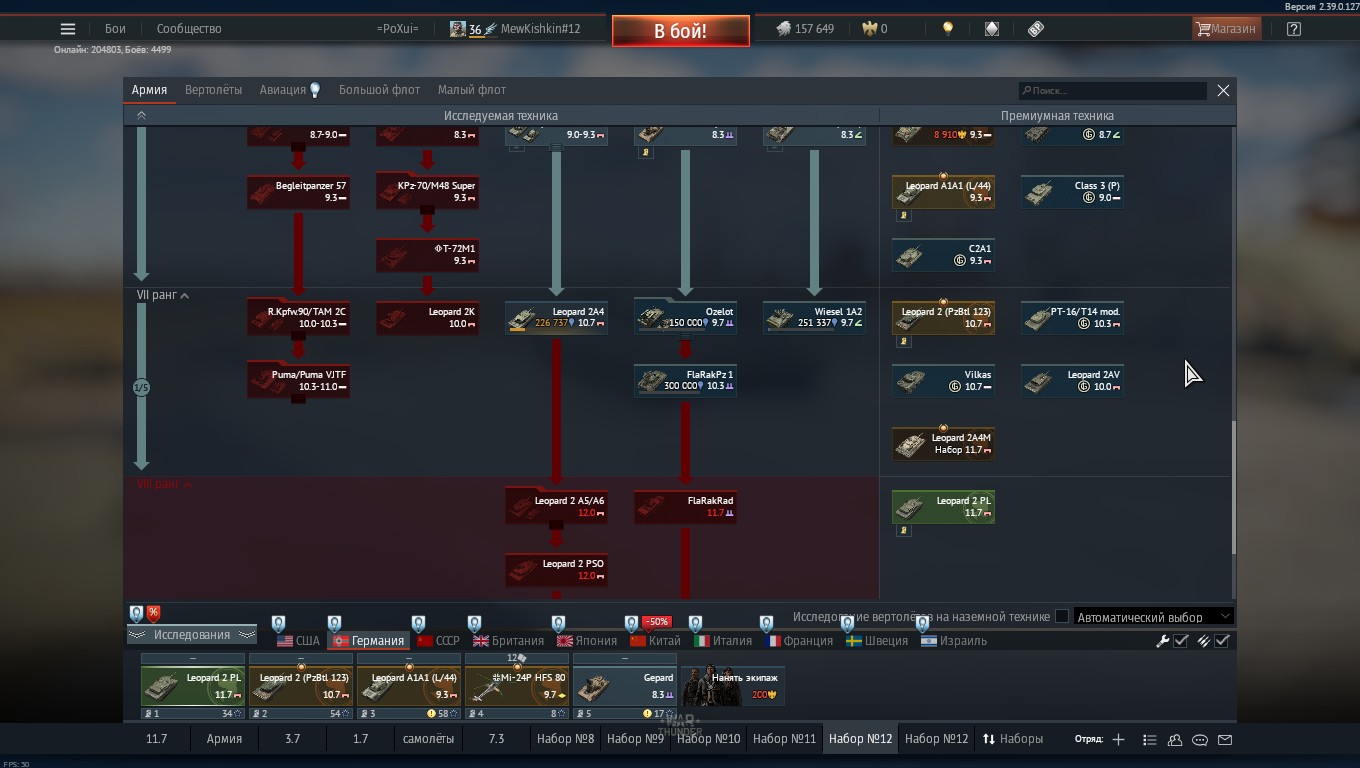Click bonus badge above США flag
Viewport: 1360px width, 768px height.
(279, 624)
